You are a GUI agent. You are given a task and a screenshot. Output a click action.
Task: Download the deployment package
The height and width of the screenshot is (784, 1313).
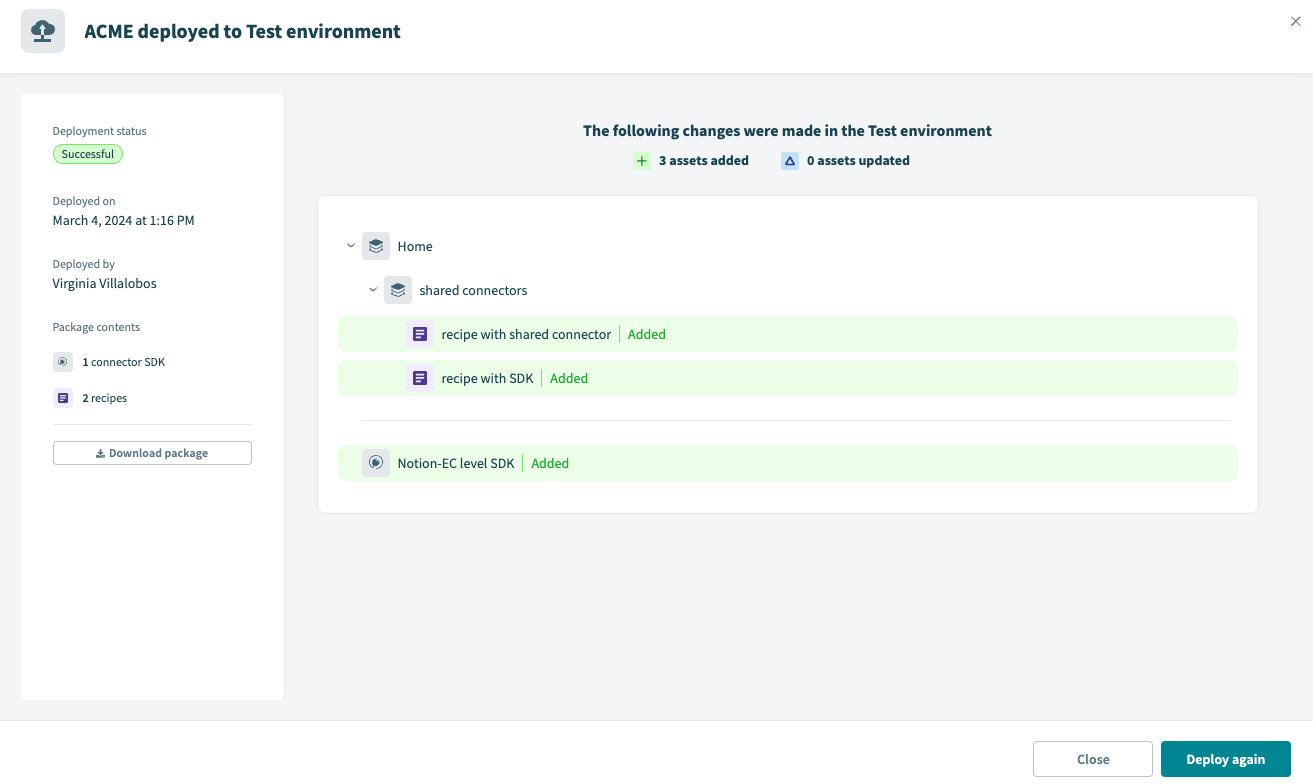[x=152, y=453]
